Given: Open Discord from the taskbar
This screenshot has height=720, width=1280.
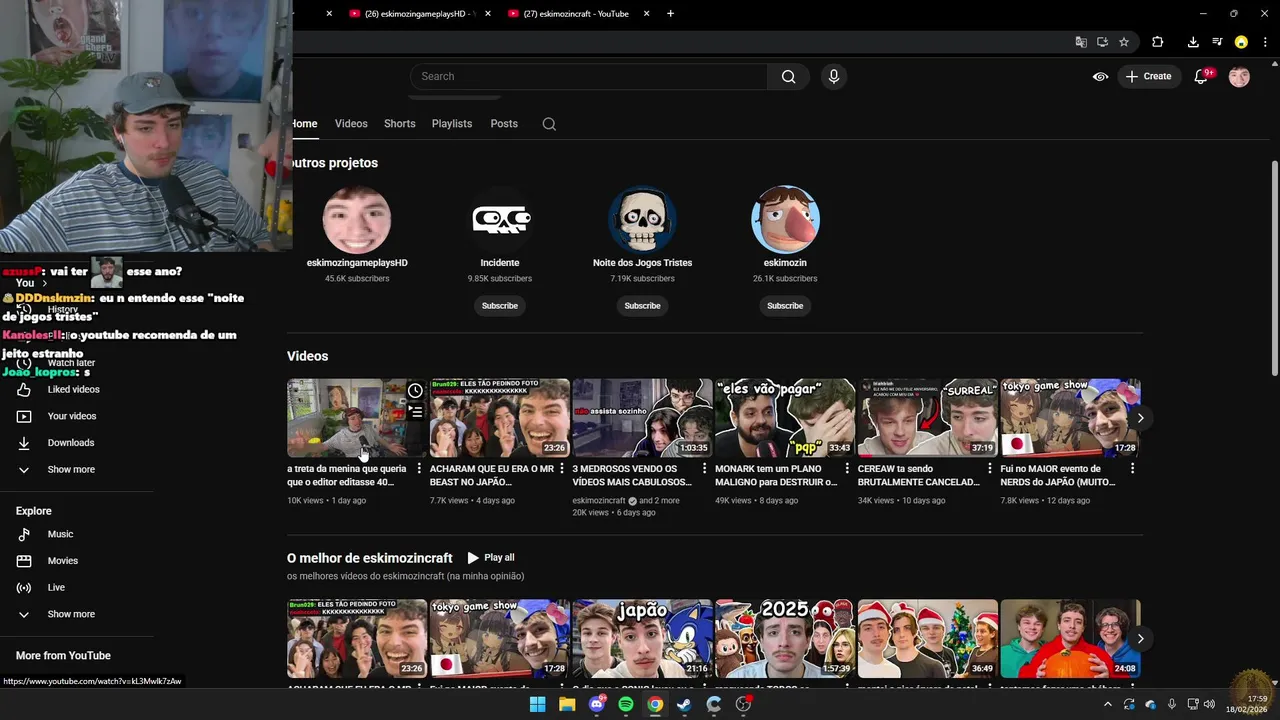Looking at the screenshot, I should [597, 705].
